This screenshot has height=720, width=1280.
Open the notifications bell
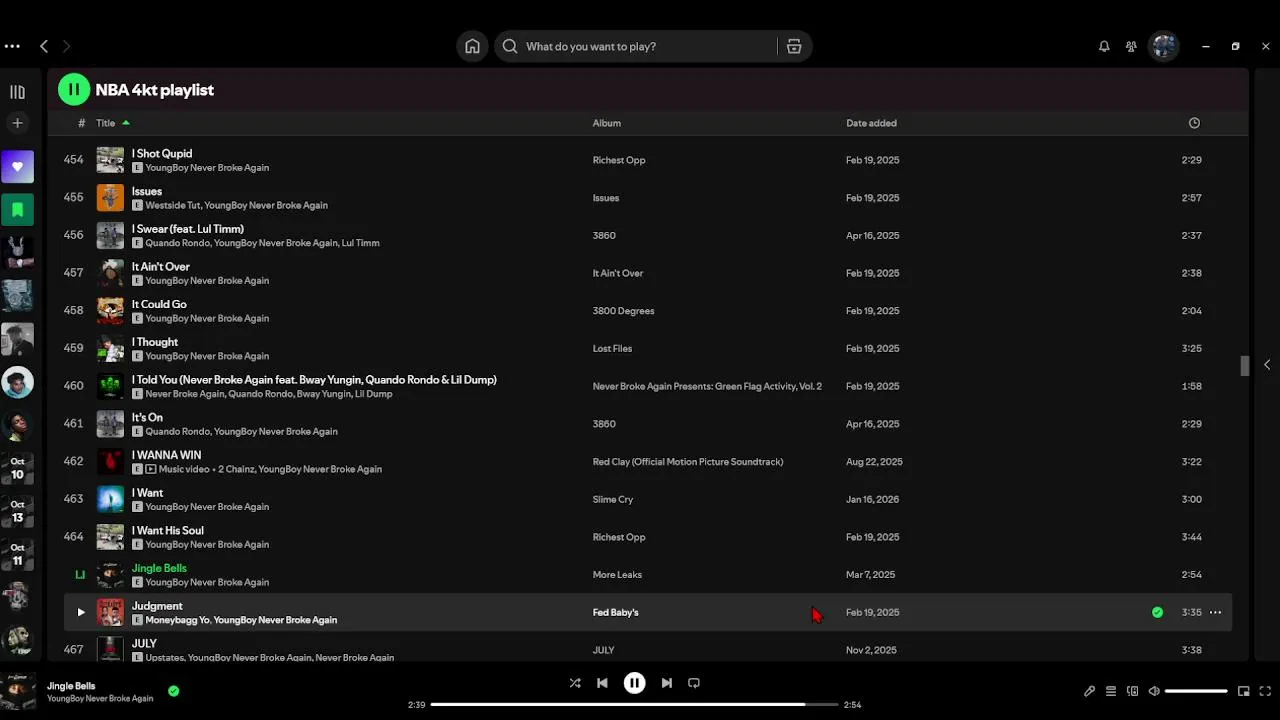pos(1104,46)
